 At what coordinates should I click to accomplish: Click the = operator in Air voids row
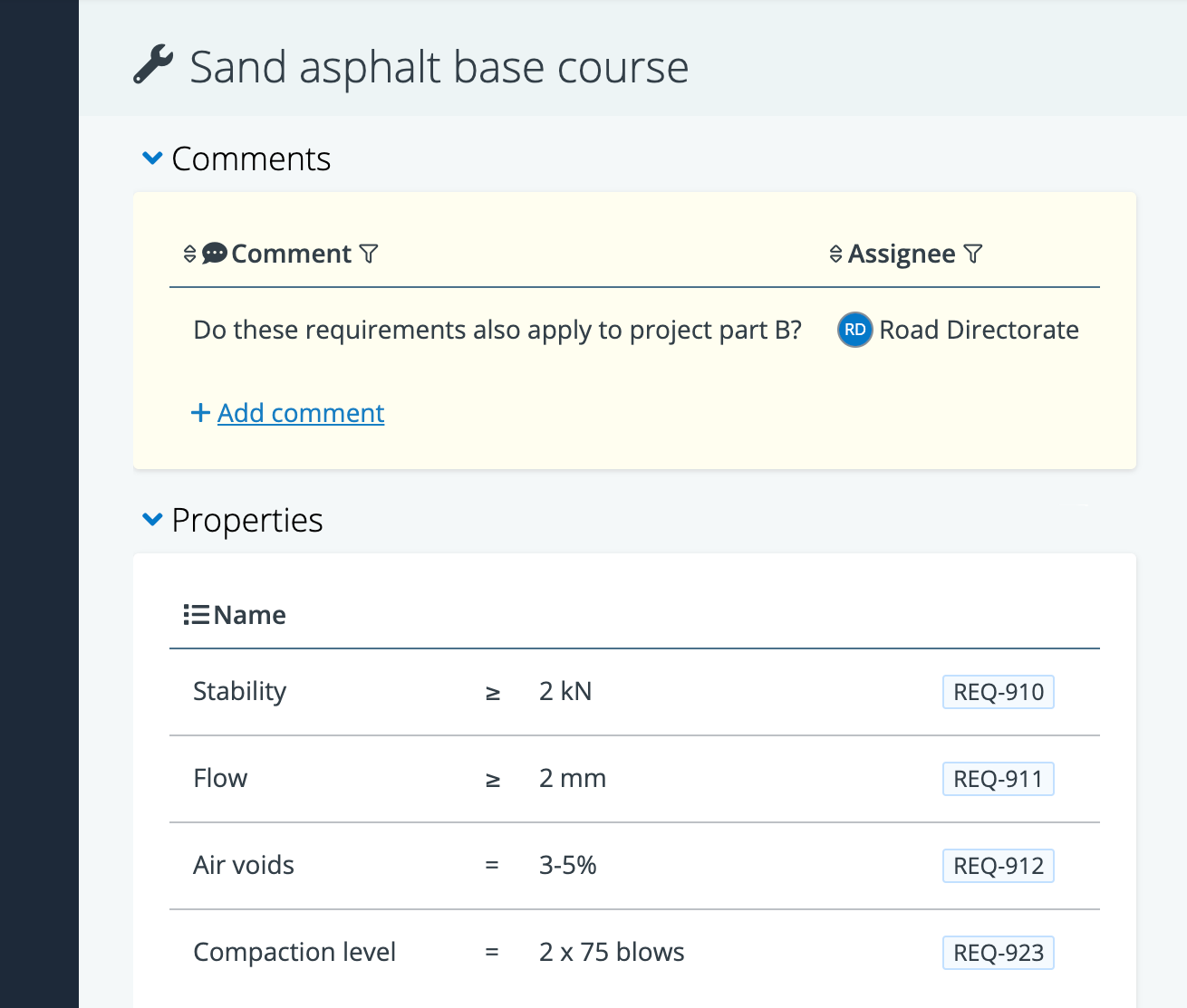pyautogui.click(x=492, y=867)
